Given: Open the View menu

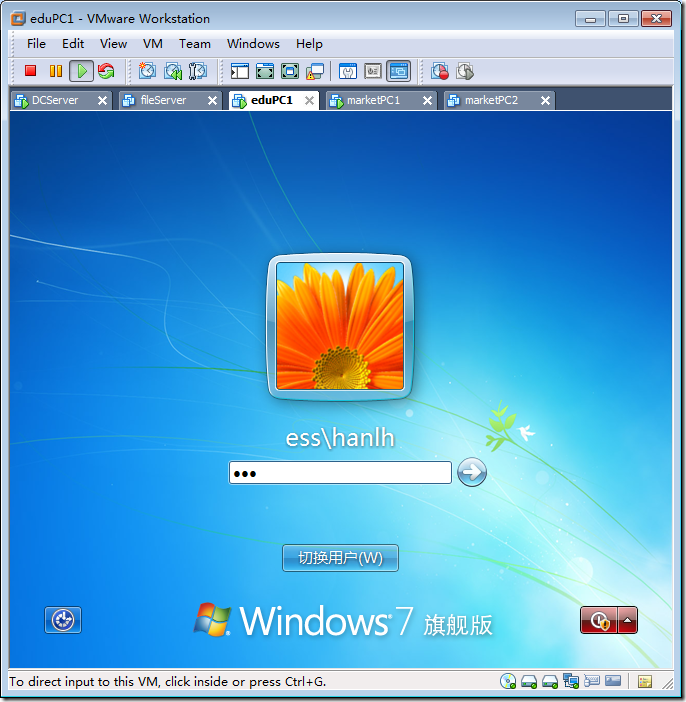Looking at the screenshot, I should (x=113, y=44).
